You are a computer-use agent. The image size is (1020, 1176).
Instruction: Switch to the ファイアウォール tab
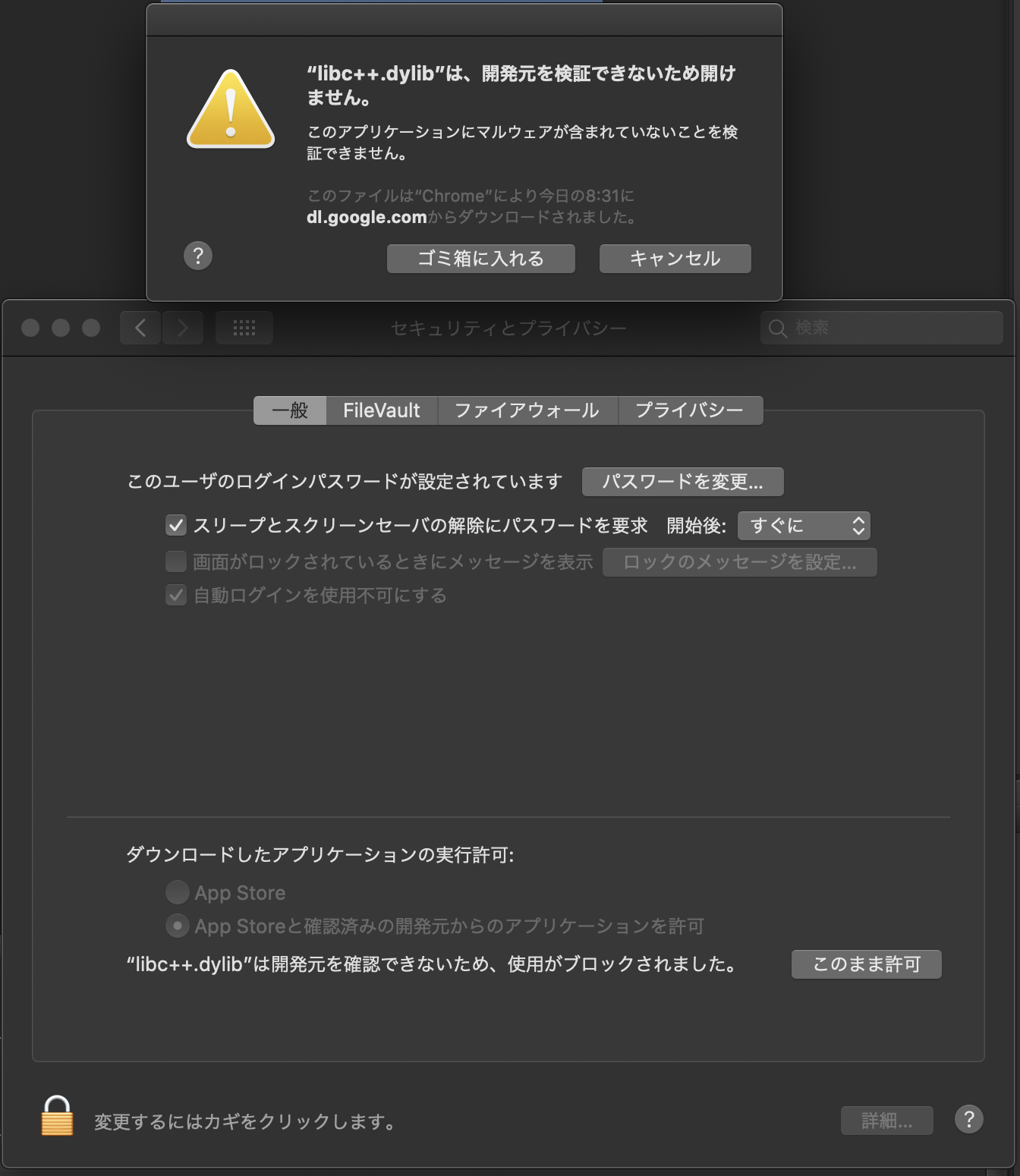coord(527,410)
